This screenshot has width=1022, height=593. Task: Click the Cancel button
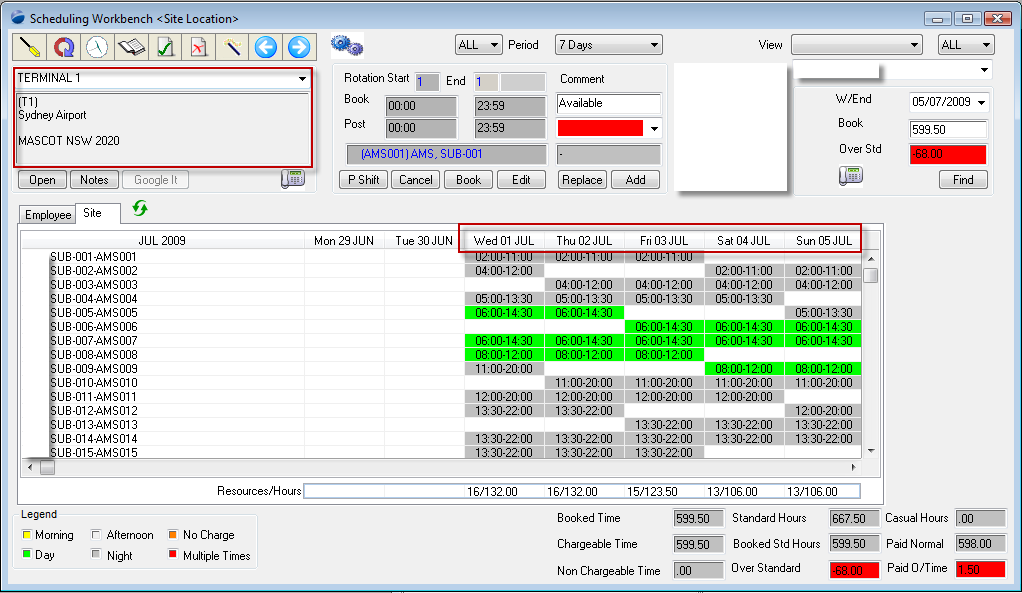[416, 180]
